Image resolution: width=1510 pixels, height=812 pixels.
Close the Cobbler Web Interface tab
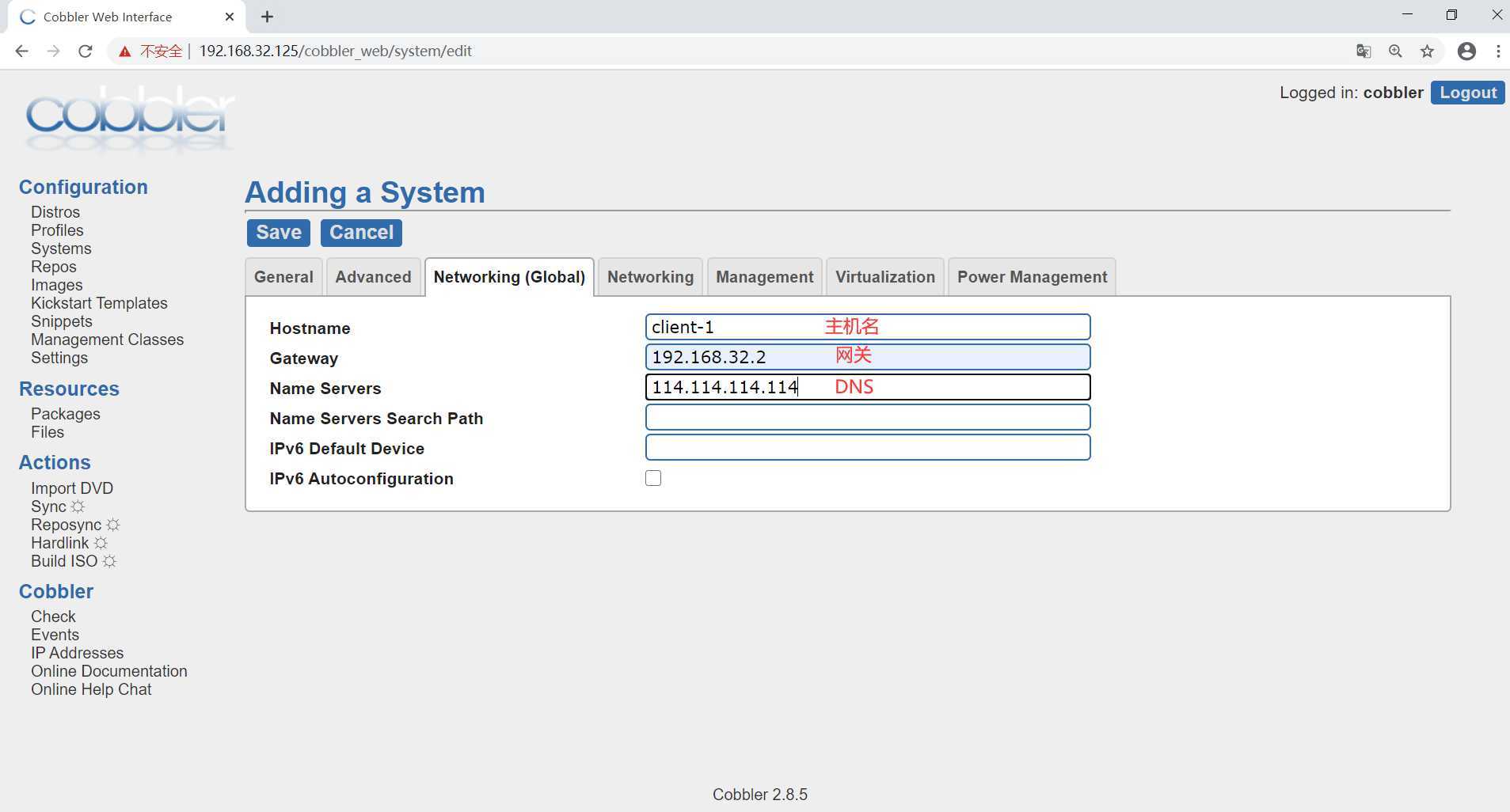[x=230, y=17]
